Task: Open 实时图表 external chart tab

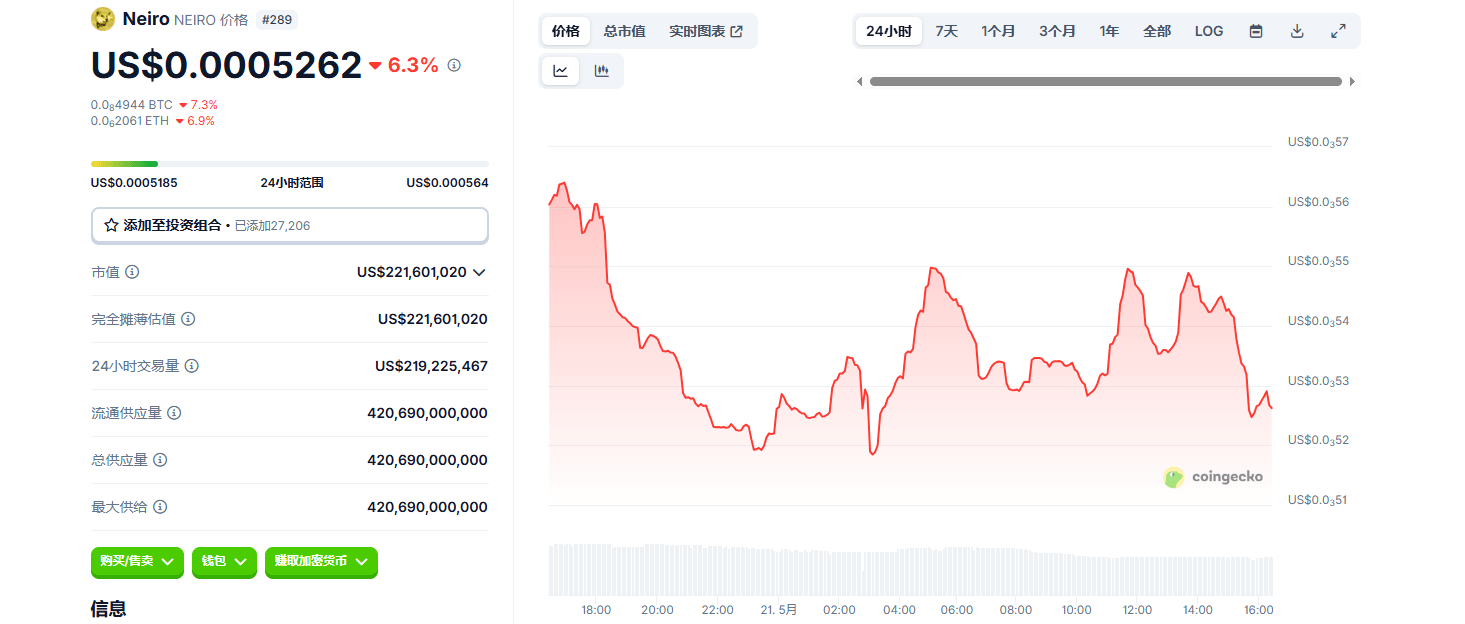Action: tap(706, 31)
